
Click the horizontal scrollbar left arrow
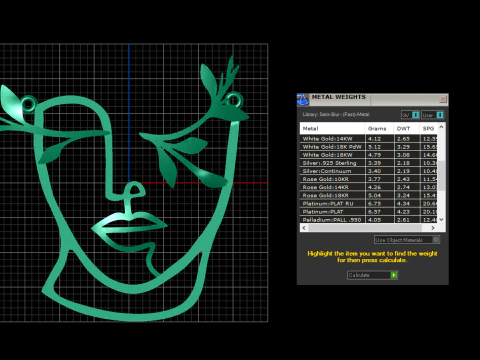304,228
